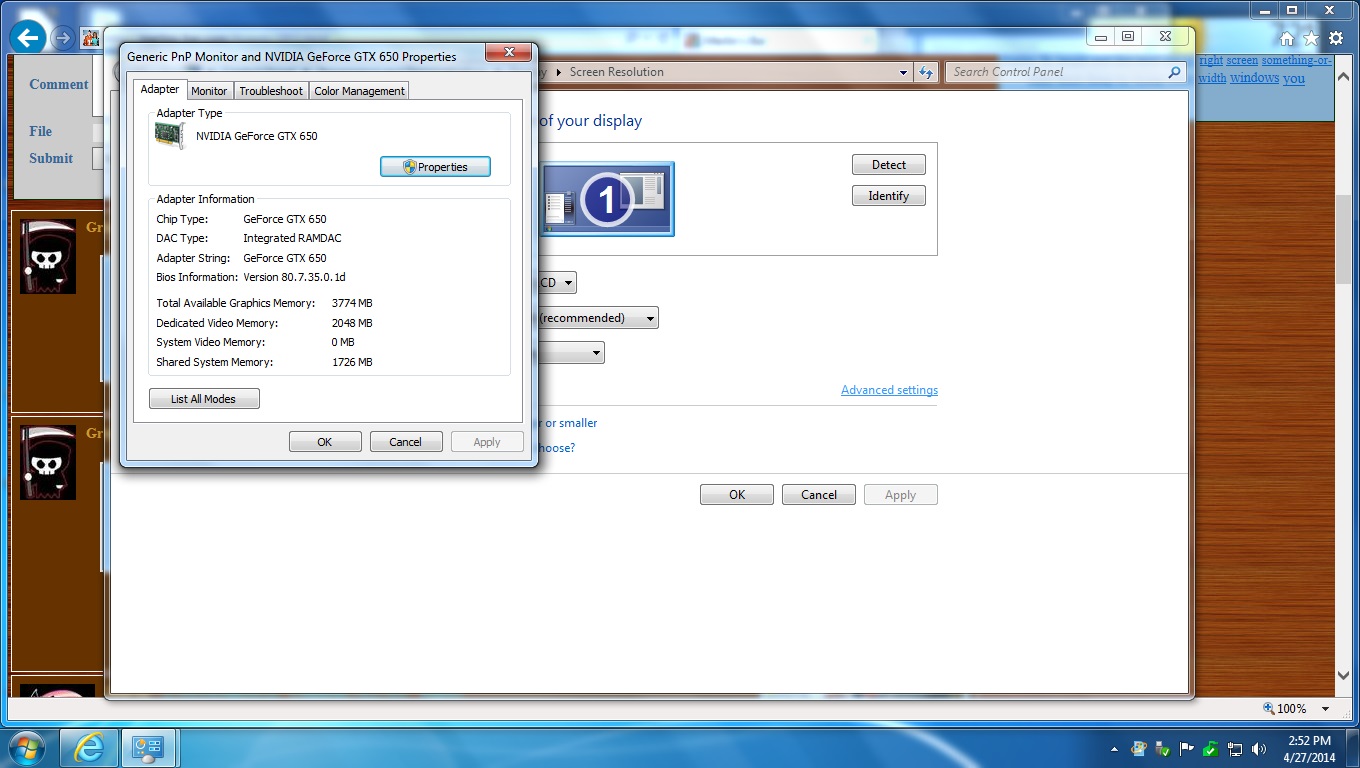Click the '3774 MB' total graphics memory value

pyautogui.click(x=352, y=303)
